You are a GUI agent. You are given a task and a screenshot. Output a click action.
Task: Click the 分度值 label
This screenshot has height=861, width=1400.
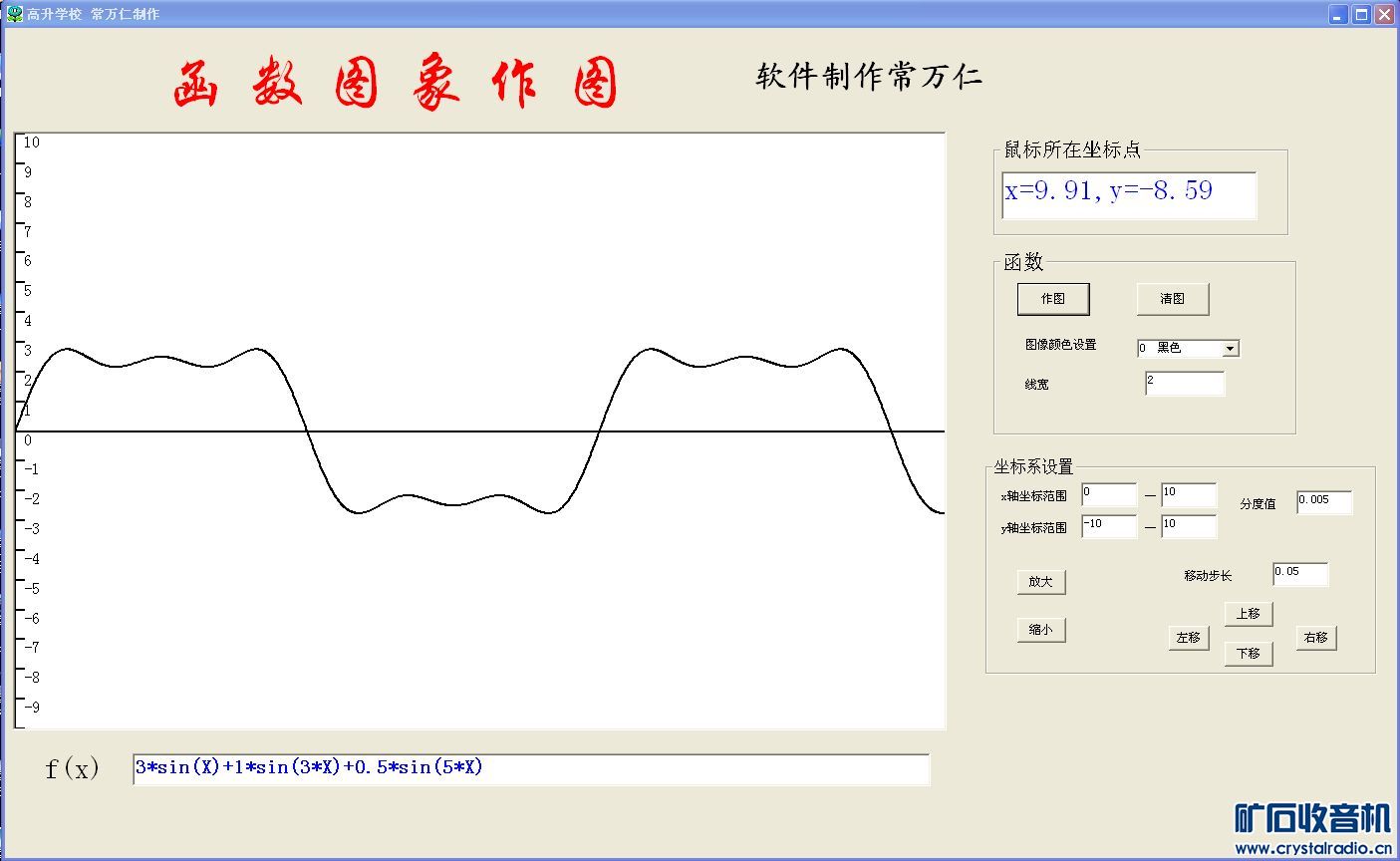1258,504
